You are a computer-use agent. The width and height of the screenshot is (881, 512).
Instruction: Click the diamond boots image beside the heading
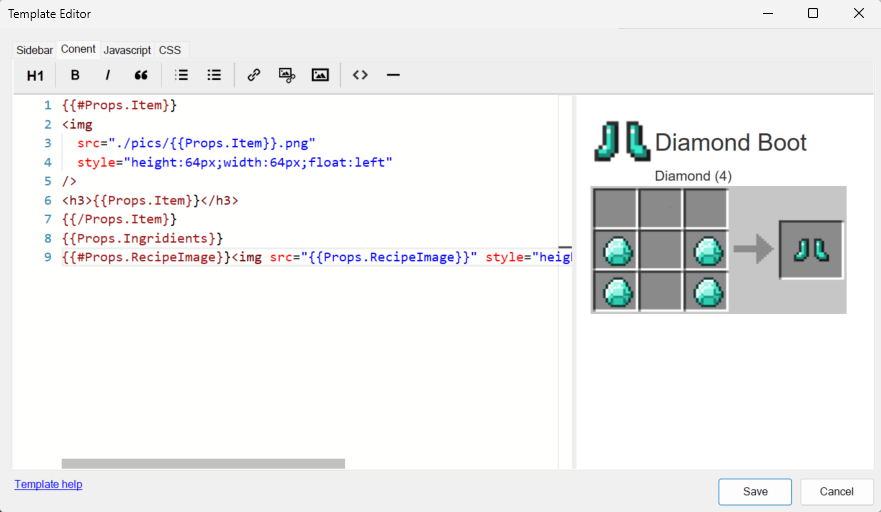tap(622, 141)
